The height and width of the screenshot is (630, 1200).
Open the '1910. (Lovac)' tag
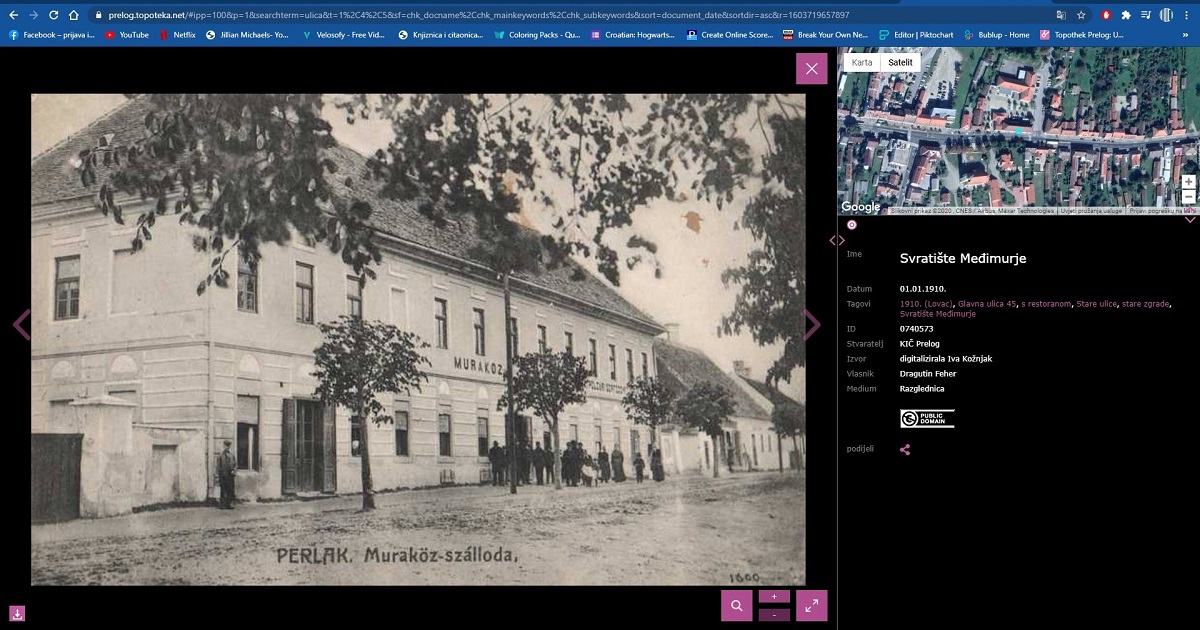[x=926, y=304]
